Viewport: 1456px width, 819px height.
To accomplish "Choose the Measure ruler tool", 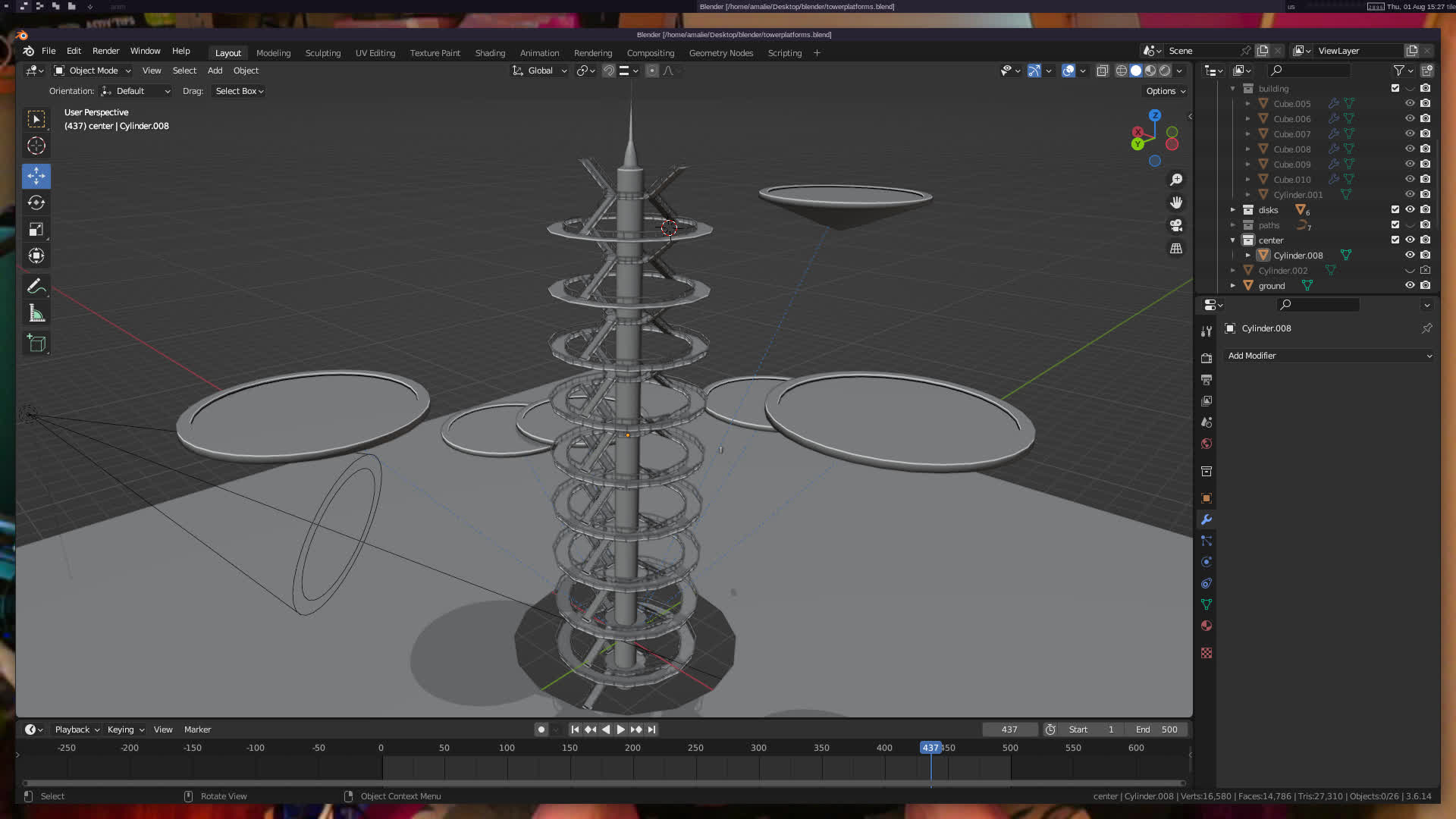I will point(36,313).
